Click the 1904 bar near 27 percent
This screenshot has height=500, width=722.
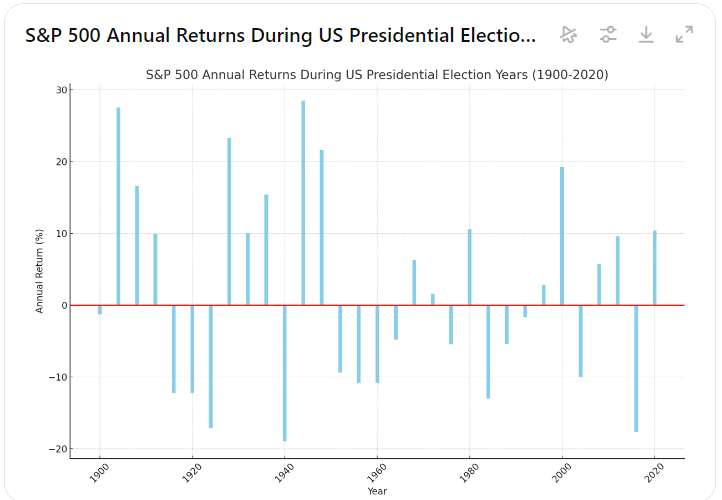[x=118, y=206]
